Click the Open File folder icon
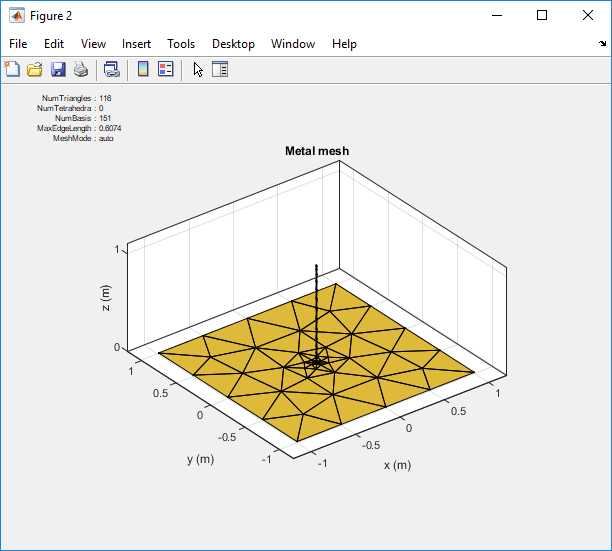This screenshot has width=612, height=551. coord(35,69)
